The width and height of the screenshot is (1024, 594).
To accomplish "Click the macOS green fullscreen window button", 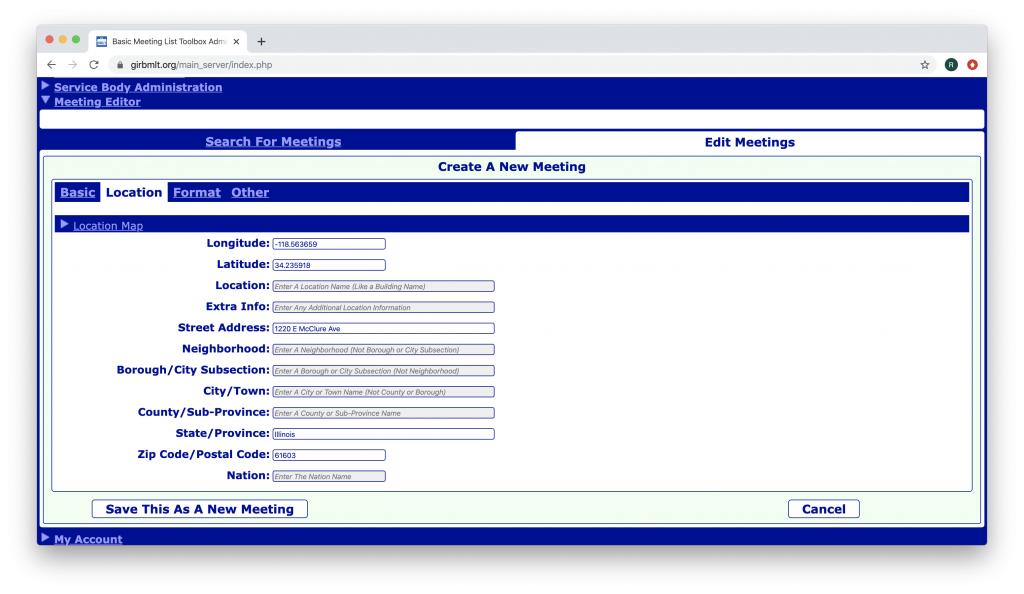I will click(76, 40).
